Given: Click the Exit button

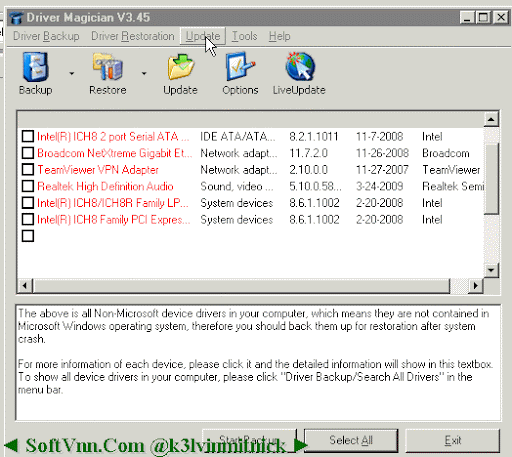Looking at the screenshot, I should [x=453, y=440].
